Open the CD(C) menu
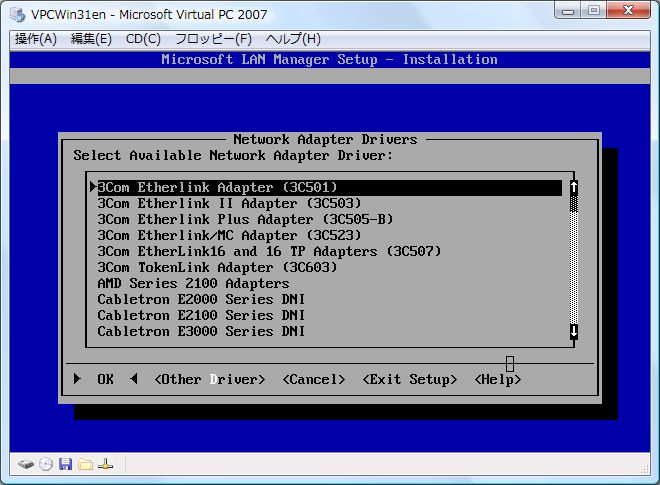Screen dimensions: 660x485 click(x=143, y=39)
